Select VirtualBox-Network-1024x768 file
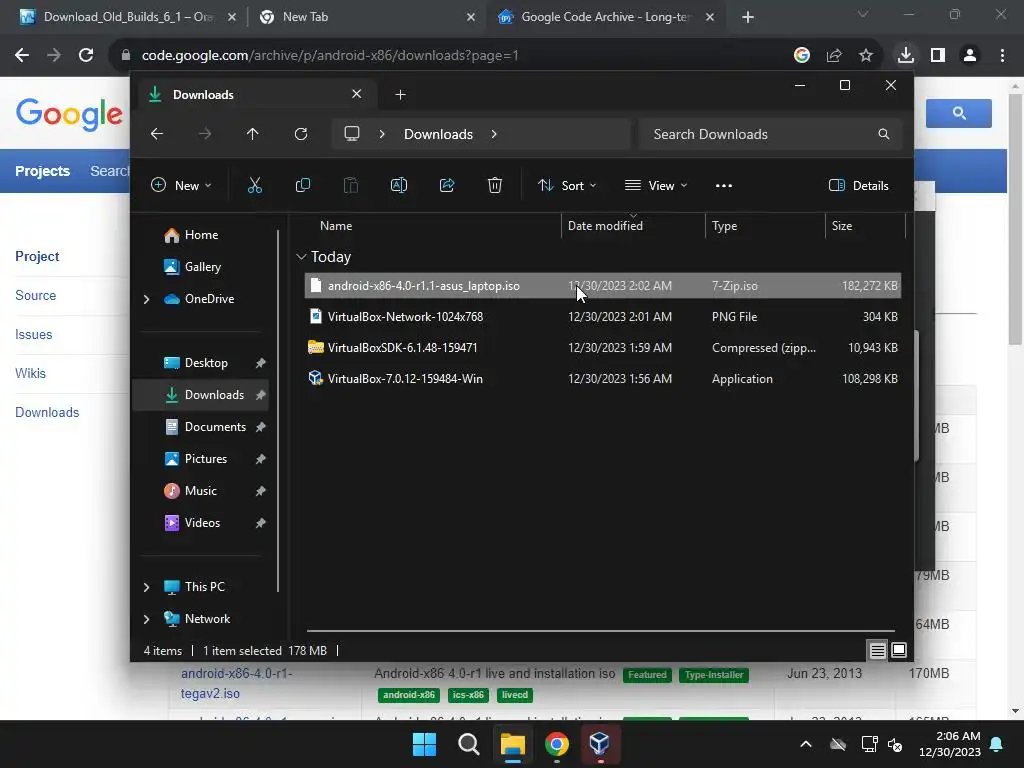 [x=603, y=317]
